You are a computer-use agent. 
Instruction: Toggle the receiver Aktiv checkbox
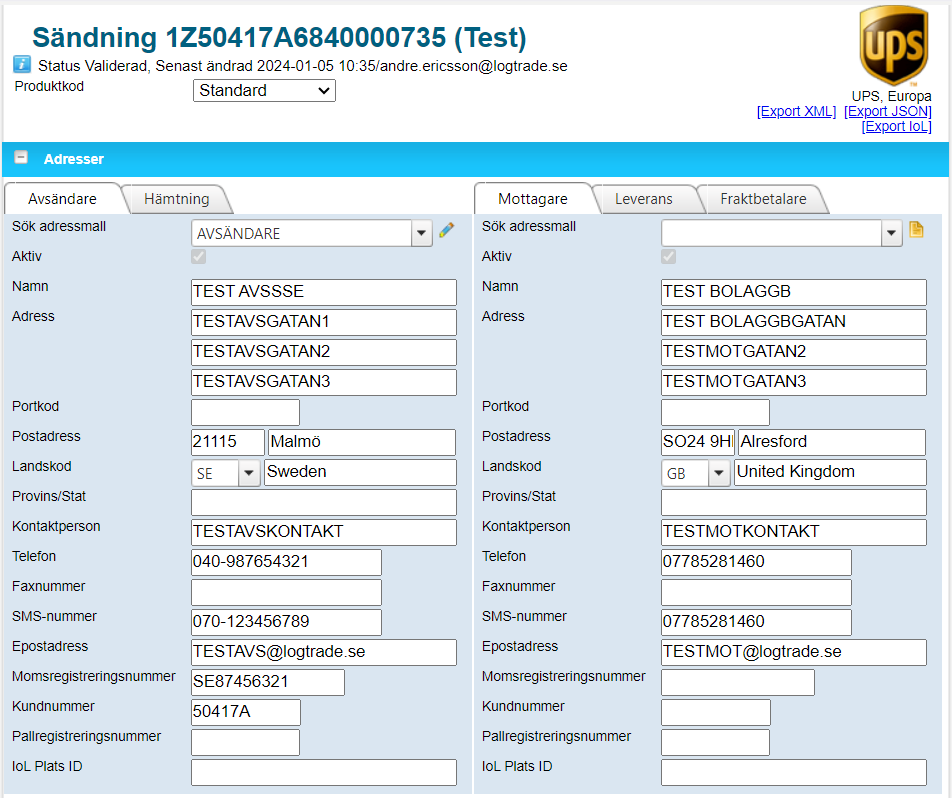[669, 257]
